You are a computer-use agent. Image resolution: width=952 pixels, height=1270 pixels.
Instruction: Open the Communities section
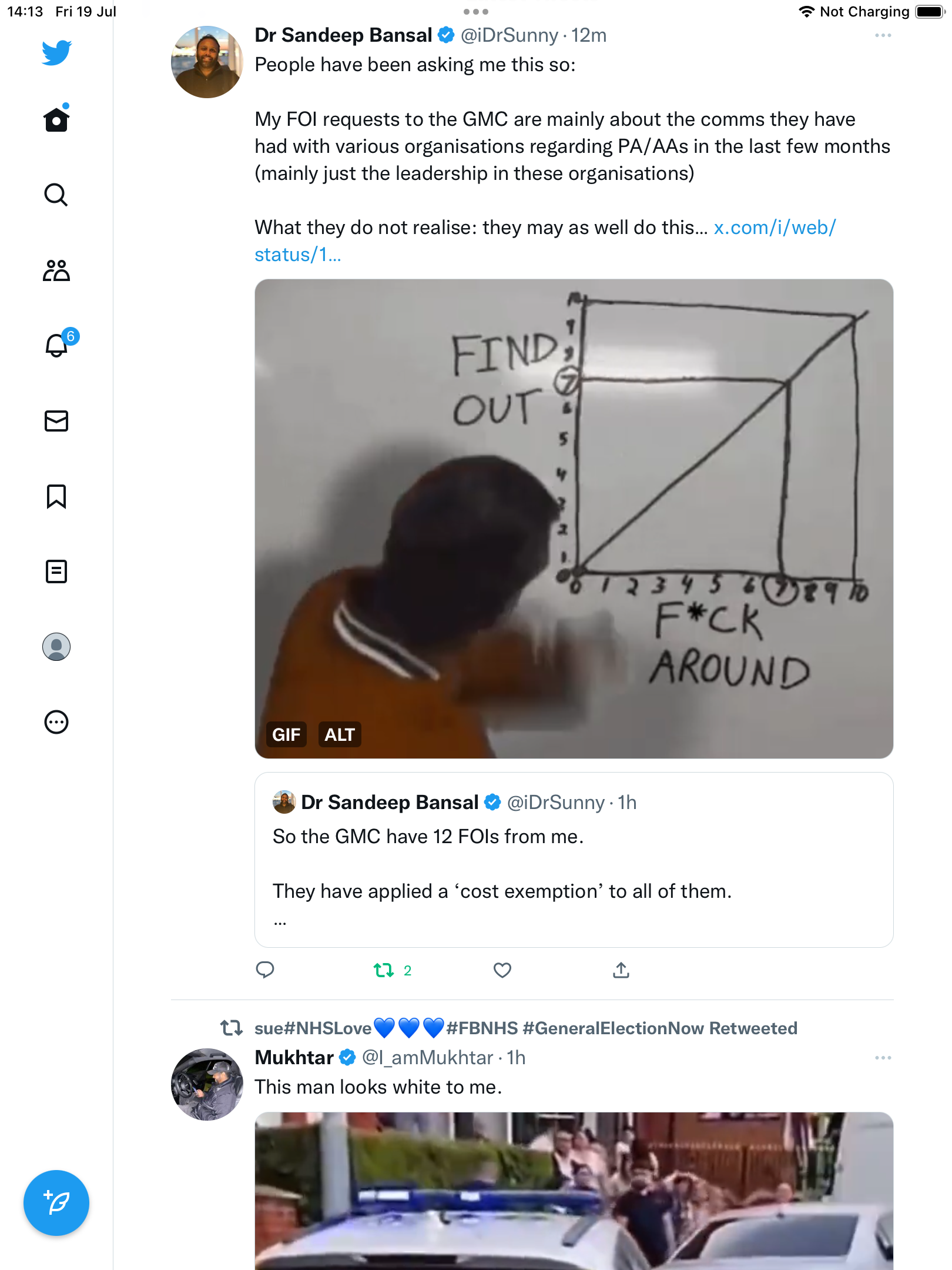pyautogui.click(x=56, y=270)
